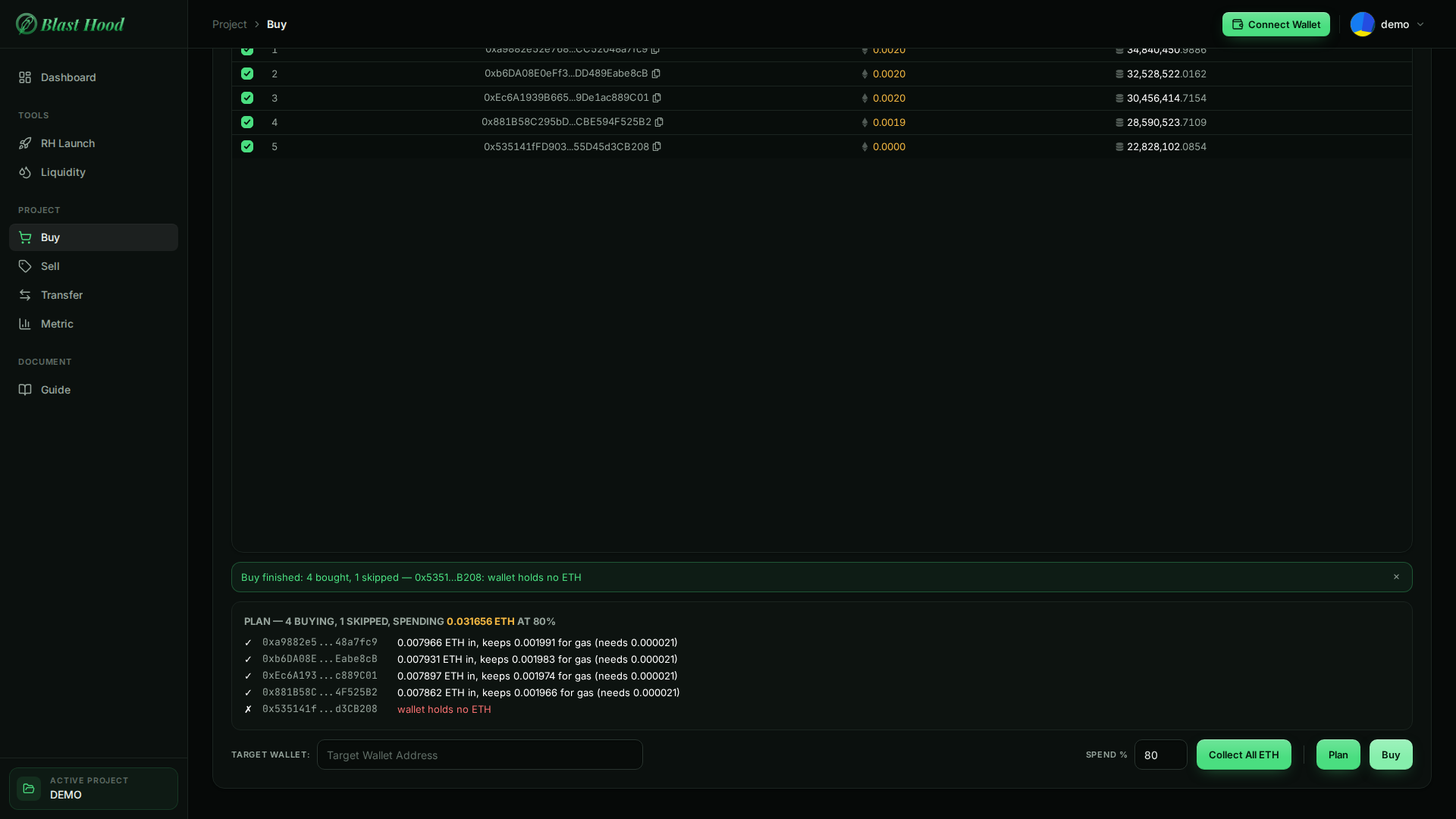The width and height of the screenshot is (1456, 819).
Task: Open the Sell page
Action: (x=93, y=266)
